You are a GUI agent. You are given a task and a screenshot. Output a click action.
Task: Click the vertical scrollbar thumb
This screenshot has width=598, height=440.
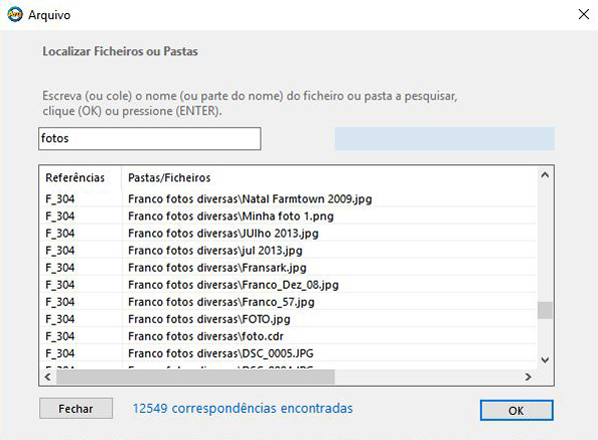pyautogui.click(x=545, y=310)
